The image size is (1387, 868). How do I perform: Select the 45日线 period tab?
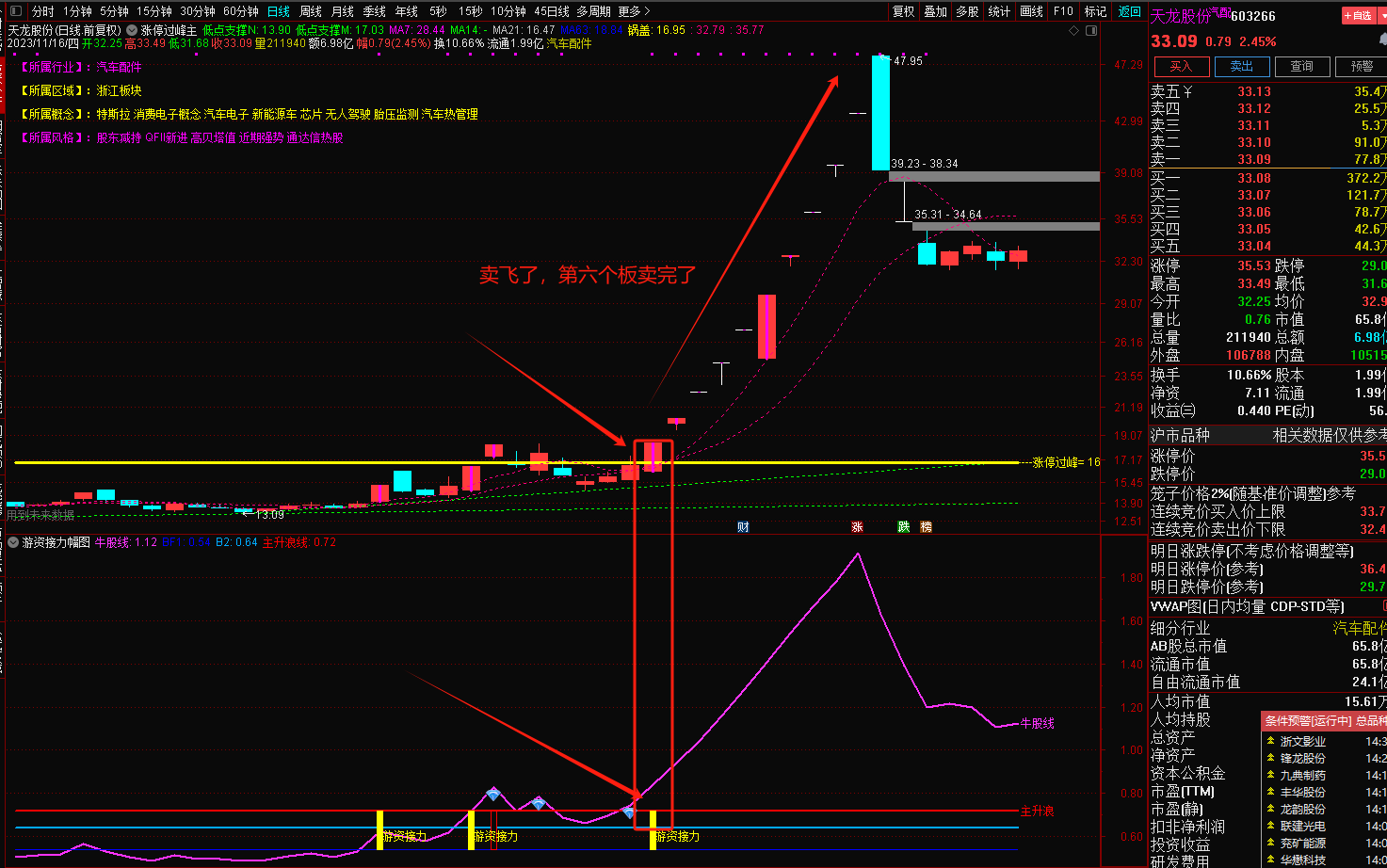[552, 11]
